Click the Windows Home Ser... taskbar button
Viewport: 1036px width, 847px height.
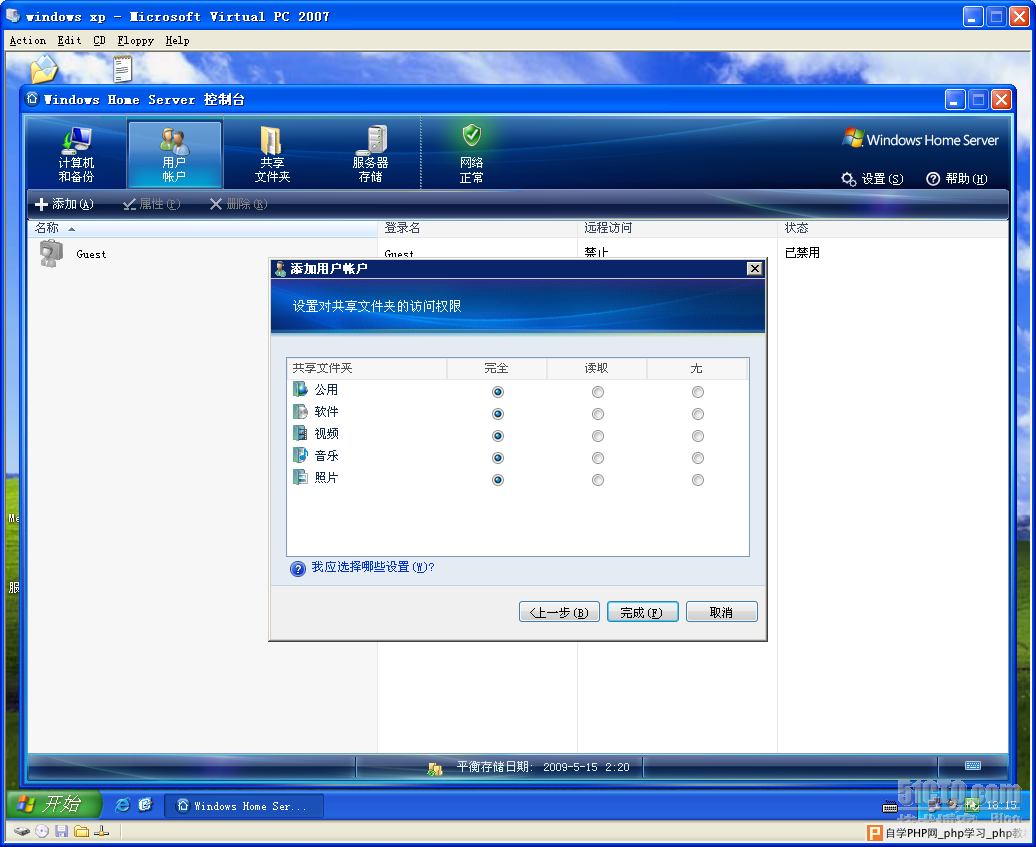(244, 806)
